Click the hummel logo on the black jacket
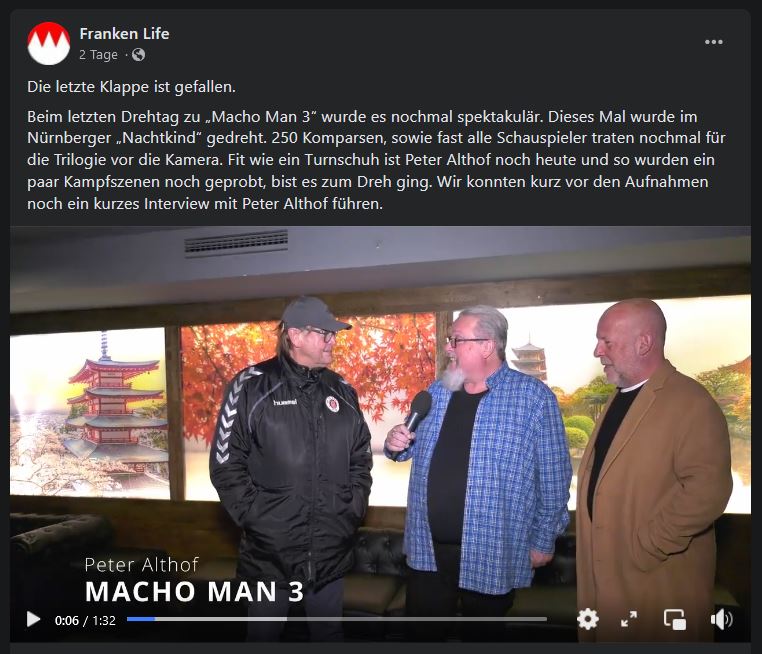762x654 pixels. pyautogui.click(x=285, y=402)
